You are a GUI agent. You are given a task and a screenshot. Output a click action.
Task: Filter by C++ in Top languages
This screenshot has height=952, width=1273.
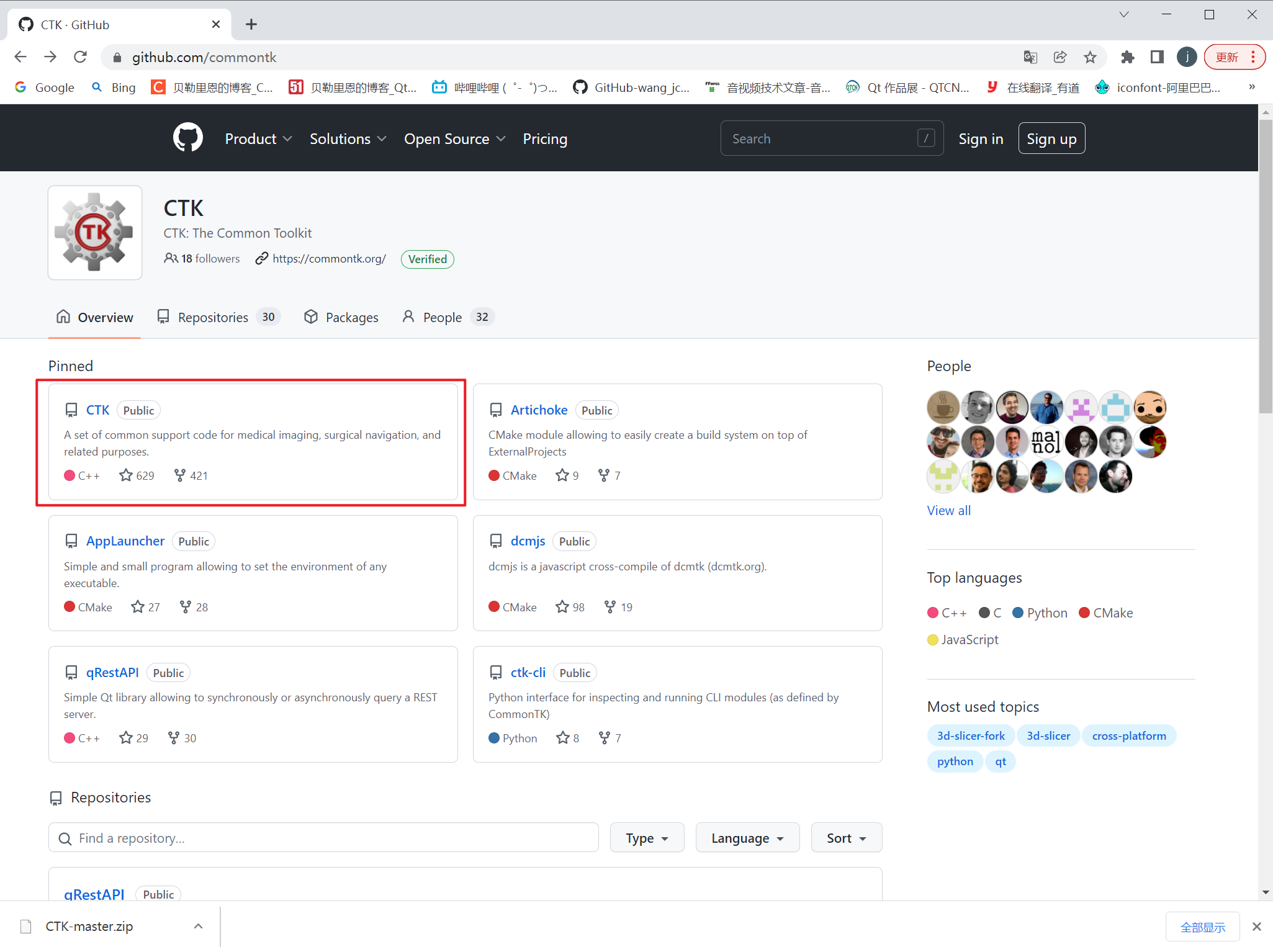click(x=947, y=613)
